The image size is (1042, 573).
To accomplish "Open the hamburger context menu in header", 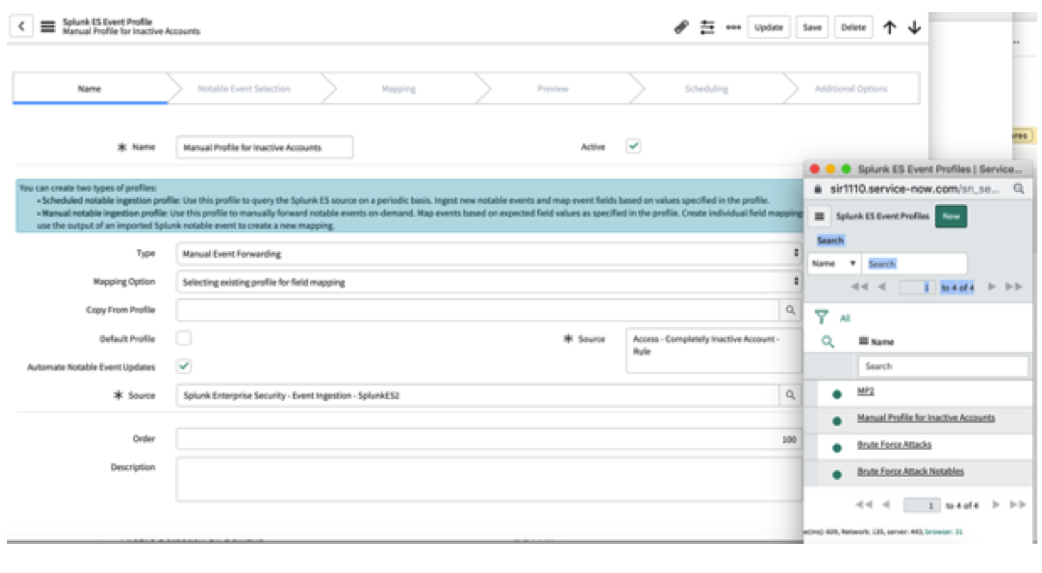I will click(48, 27).
